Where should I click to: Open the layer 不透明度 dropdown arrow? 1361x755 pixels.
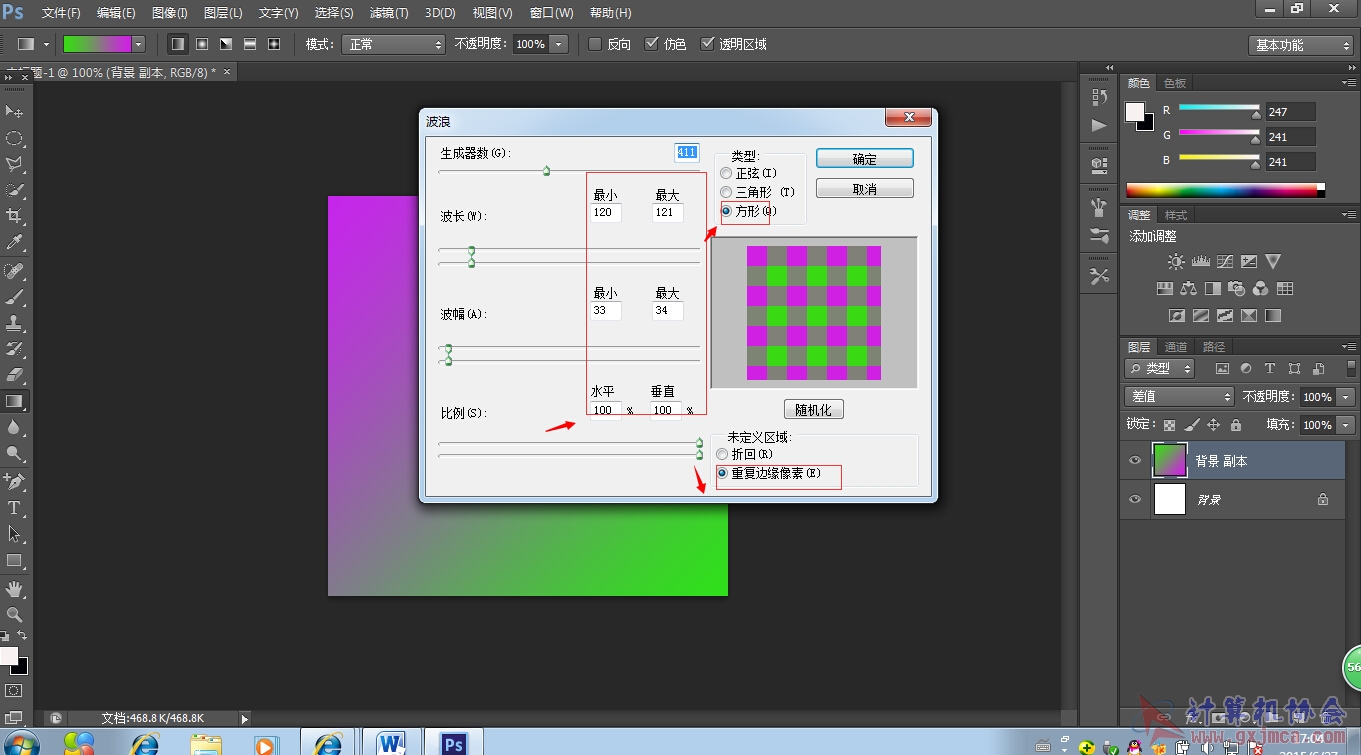pos(1345,397)
